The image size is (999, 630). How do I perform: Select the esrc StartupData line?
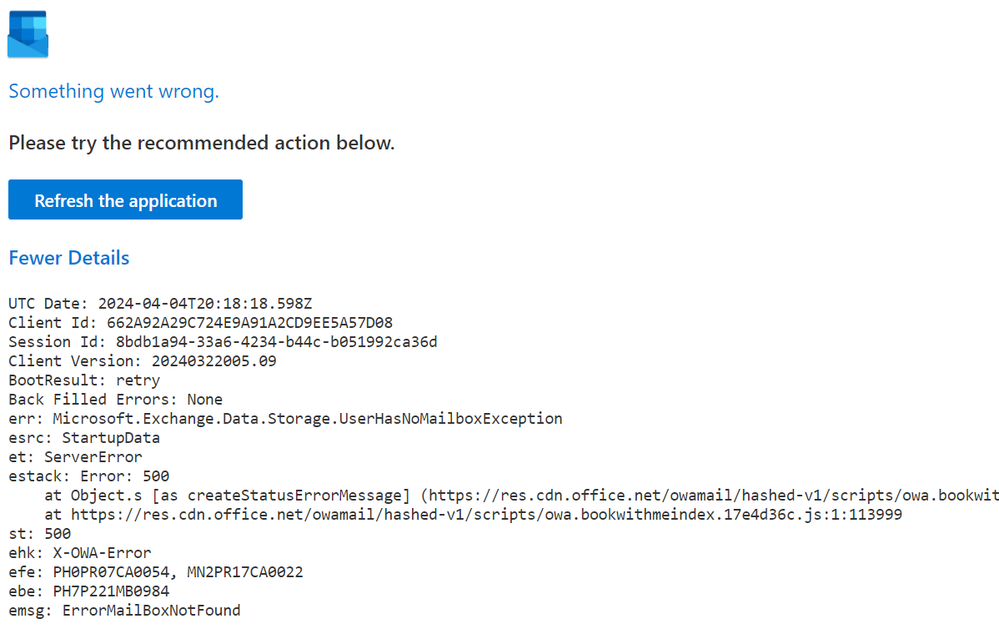tap(84, 438)
